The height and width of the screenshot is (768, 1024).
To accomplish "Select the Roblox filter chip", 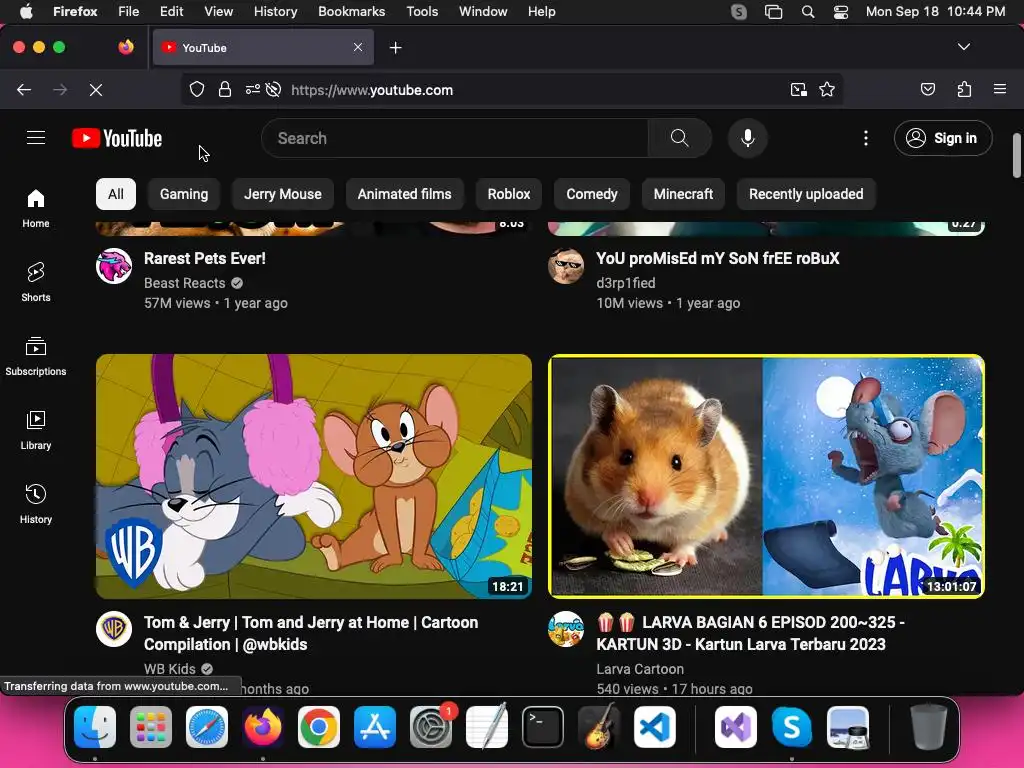I will pyautogui.click(x=509, y=194).
